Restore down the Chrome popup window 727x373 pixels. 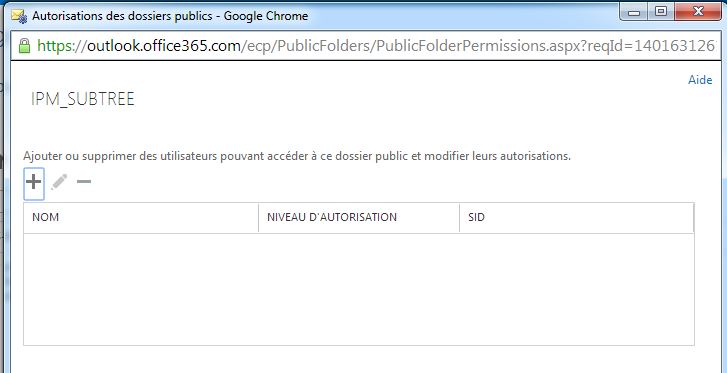point(660,12)
